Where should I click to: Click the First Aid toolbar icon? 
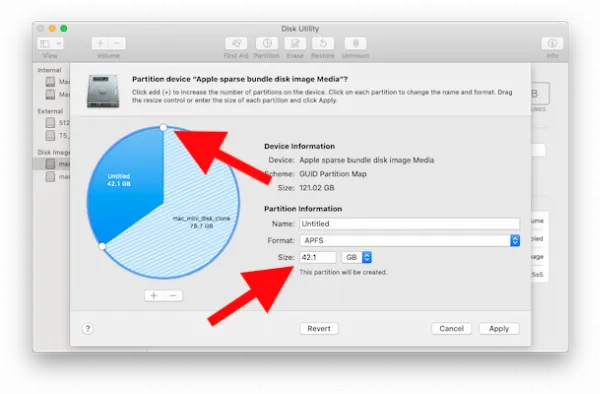pos(236,43)
